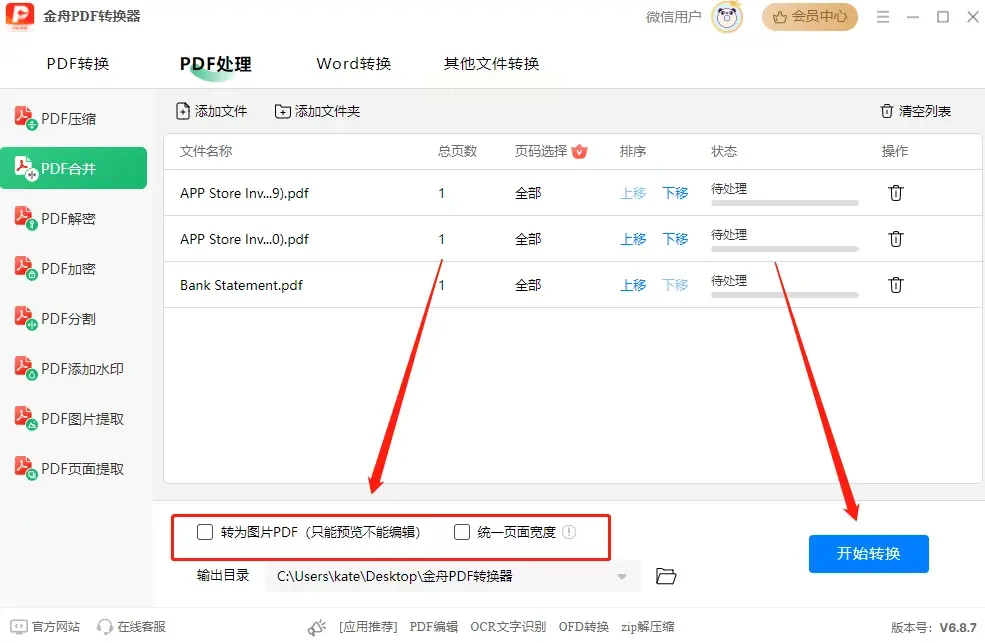Open 官方网站 official website link
Screen dimensions: 985x643
click(45, 627)
